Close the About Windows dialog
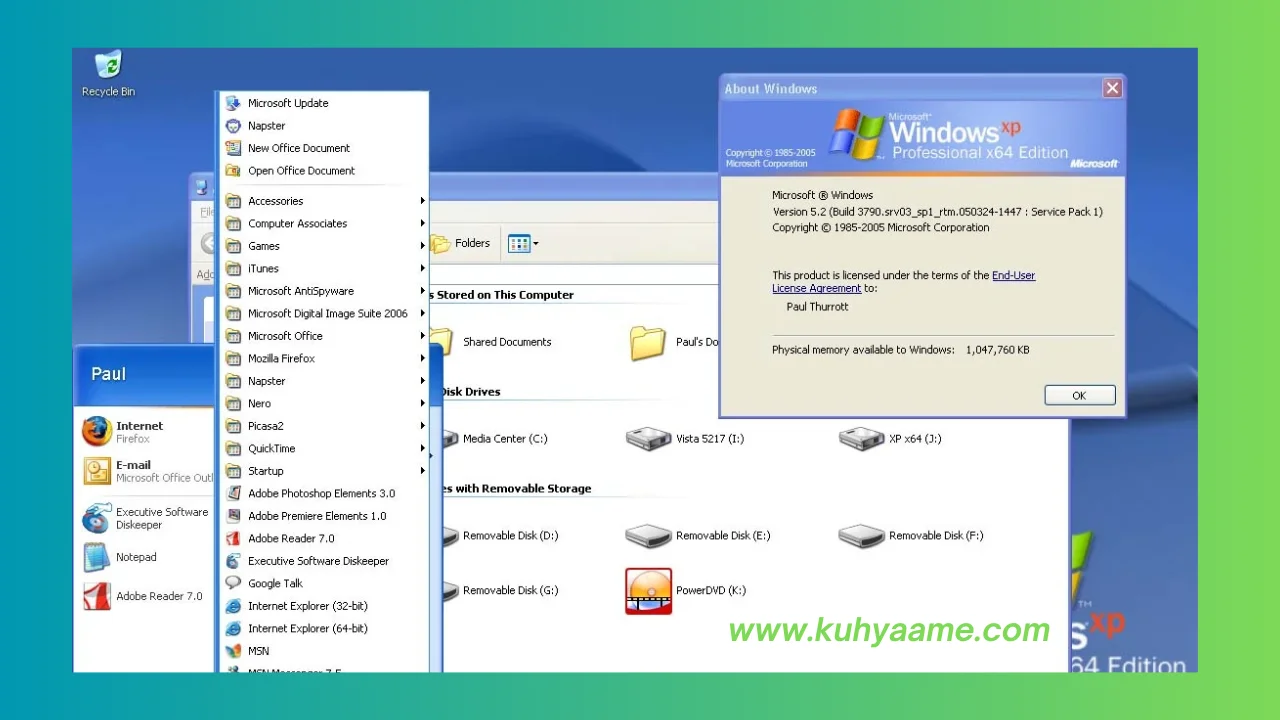Screen dimensions: 1280x720 click(1112, 88)
